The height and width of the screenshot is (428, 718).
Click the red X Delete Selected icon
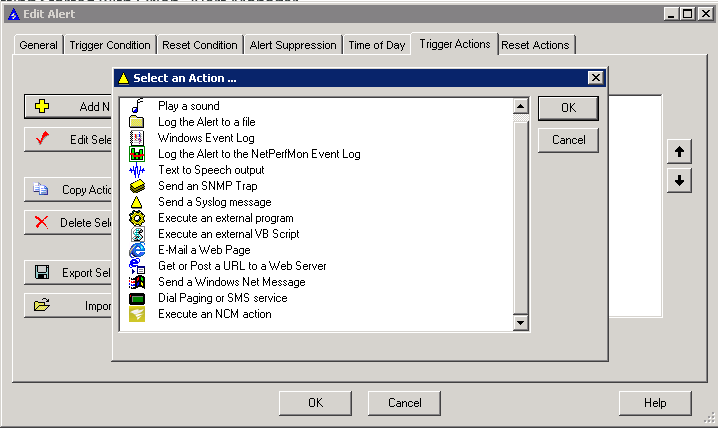tap(41, 222)
